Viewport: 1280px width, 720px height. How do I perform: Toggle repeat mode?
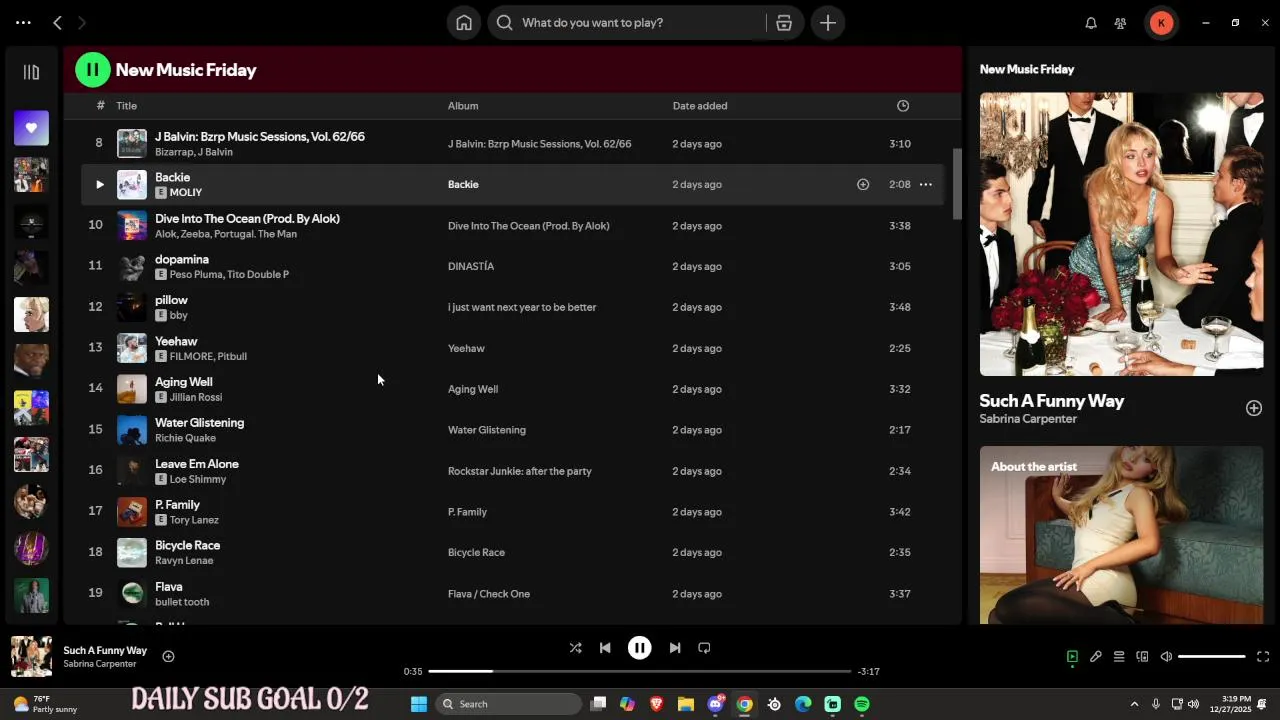point(704,648)
